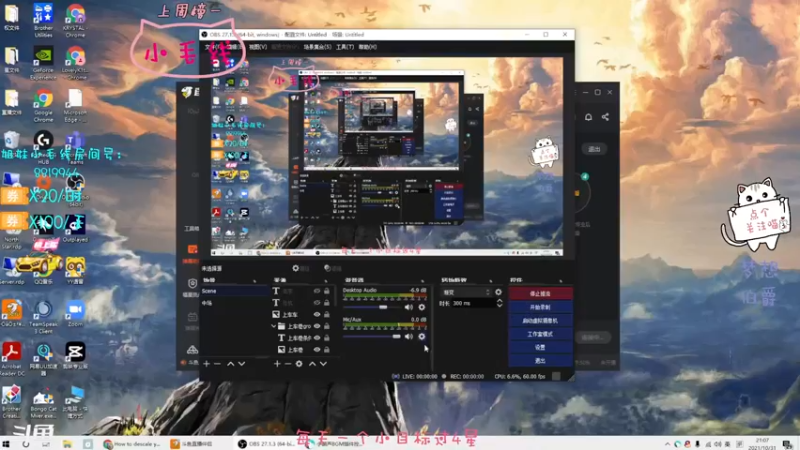The width and height of the screenshot is (800, 450).
Task: Open Scenes dock popout icon
Action: click(254, 280)
